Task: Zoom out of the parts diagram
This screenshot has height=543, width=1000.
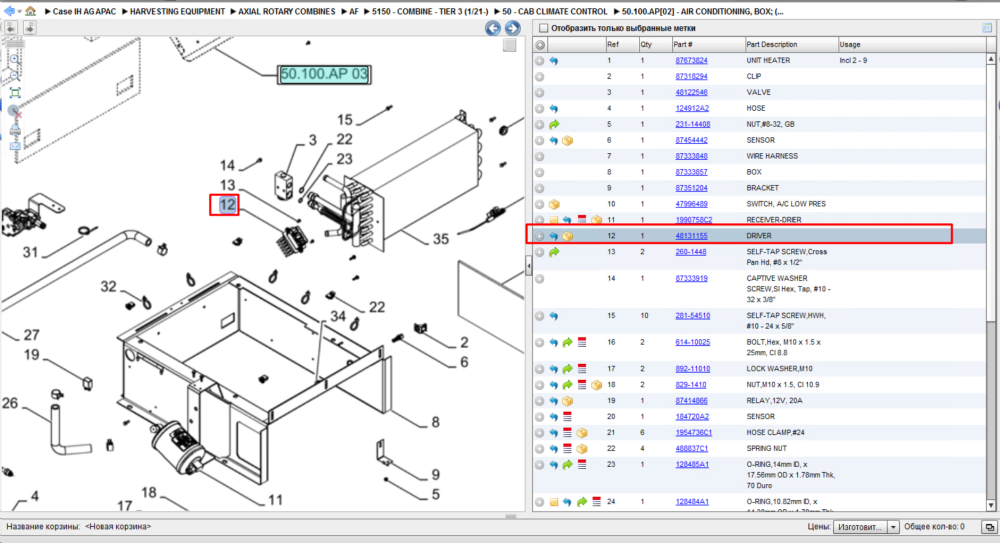Action: [15, 75]
